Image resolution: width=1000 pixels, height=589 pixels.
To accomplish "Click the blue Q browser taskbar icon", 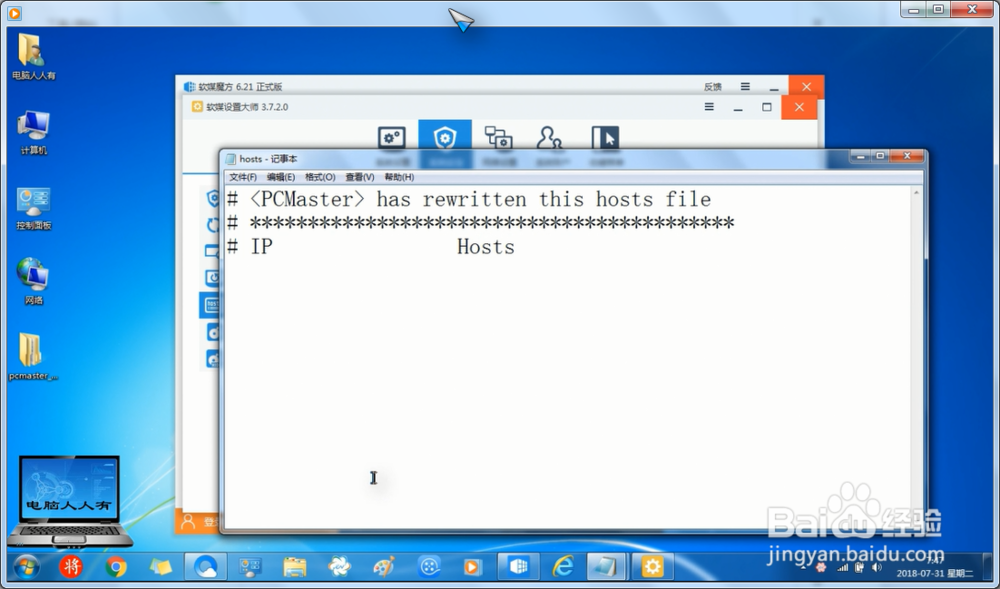I will 205,567.
